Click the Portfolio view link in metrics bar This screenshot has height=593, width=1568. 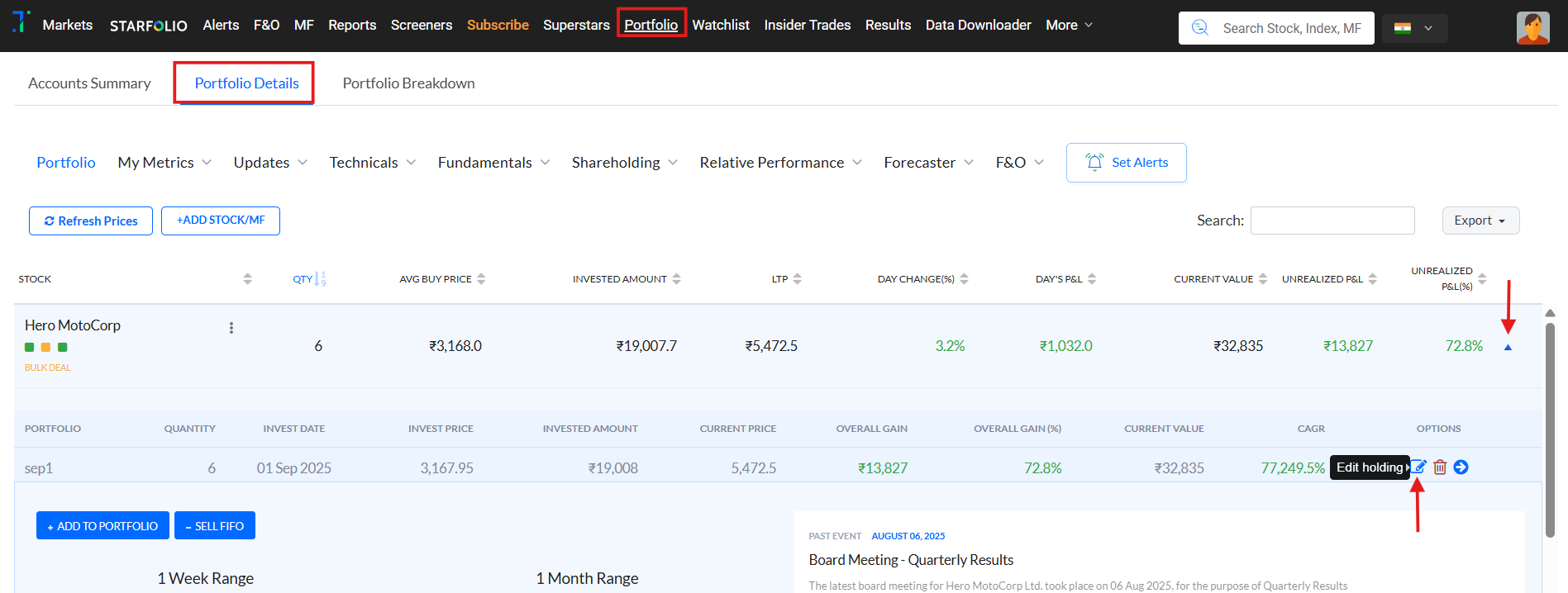click(66, 163)
